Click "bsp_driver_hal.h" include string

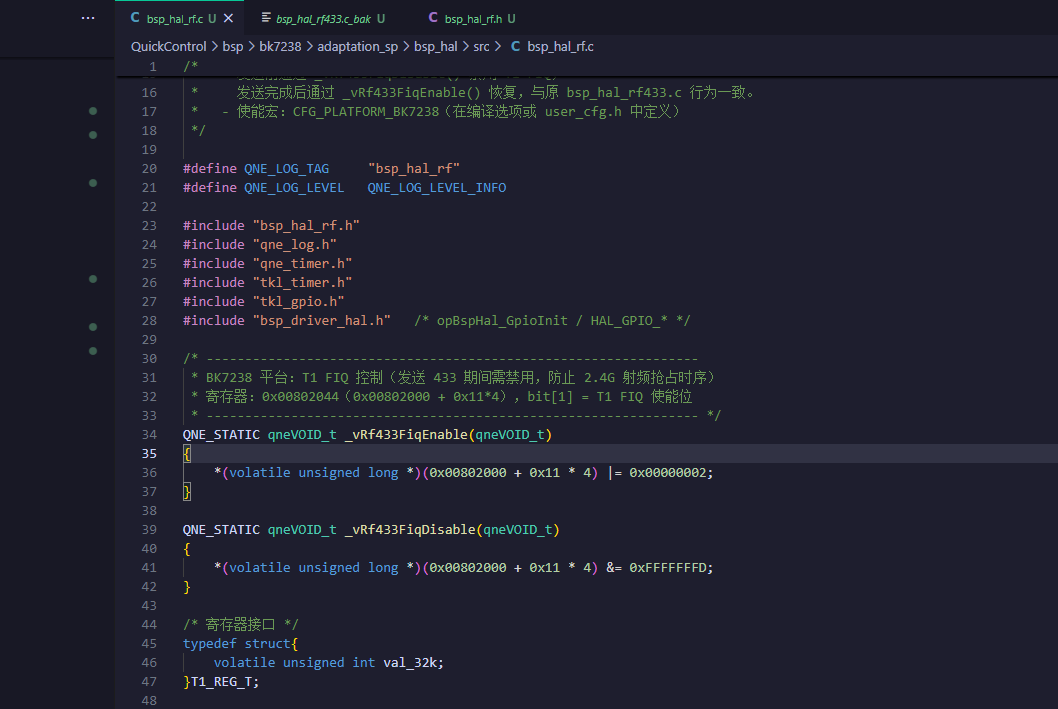pyautogui.click(x=322, y=320)
